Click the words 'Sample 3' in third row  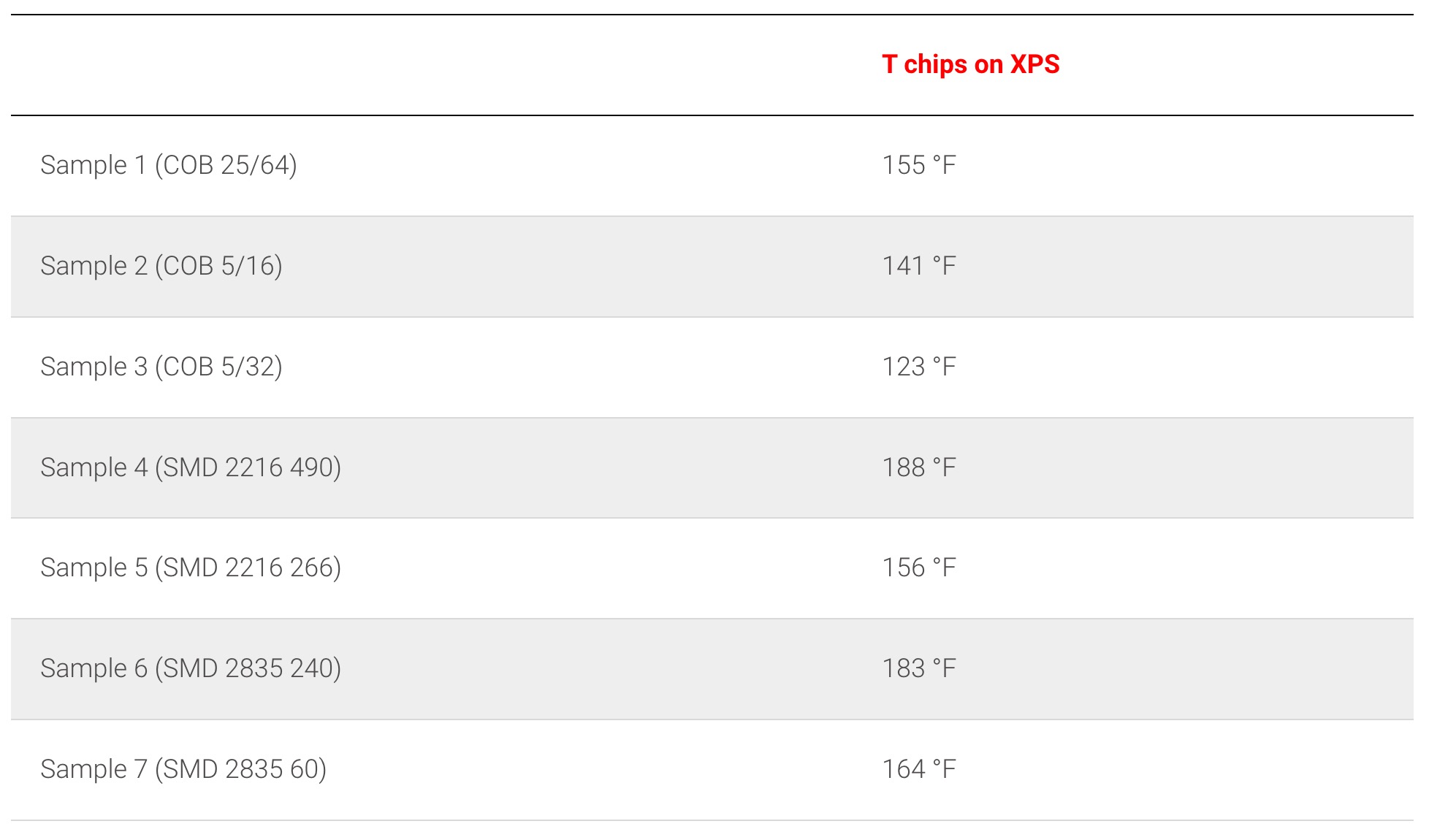click(x=93, y=367)
